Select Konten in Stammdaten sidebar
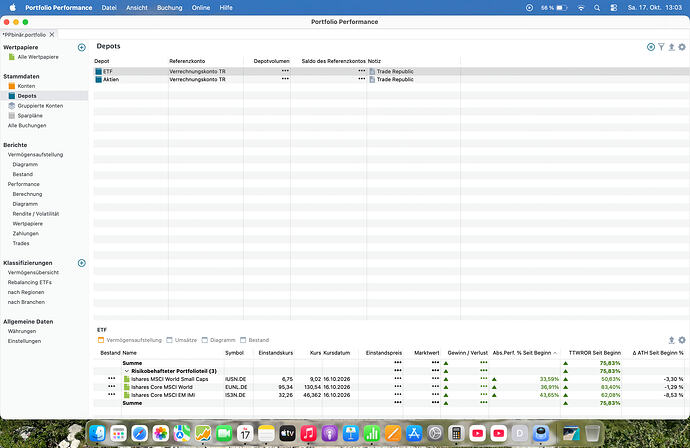The height and width of the screenshot is (448, 690). click(x=26, y=86)
